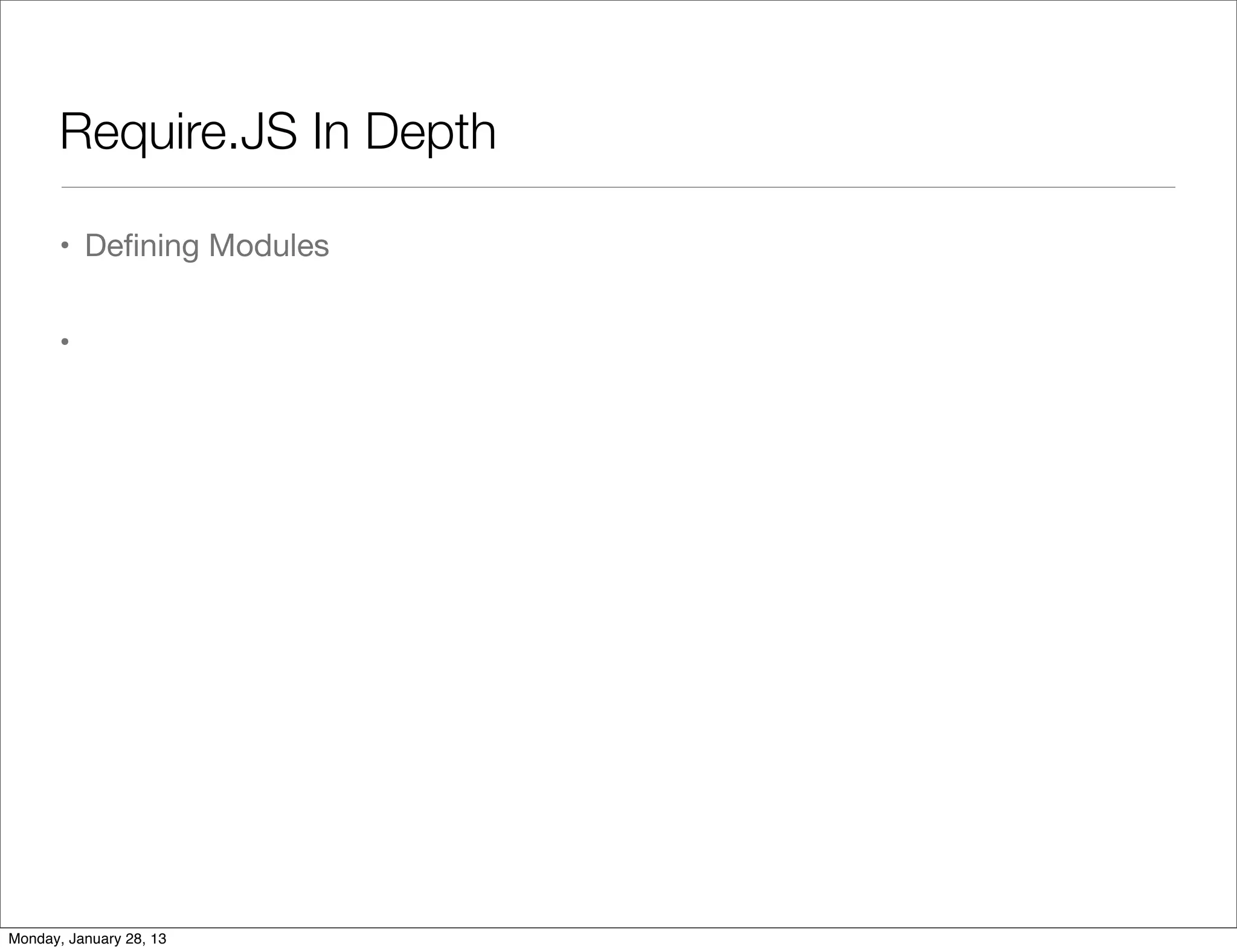Click the date "Monday, January 28, 13"
Screen dimensions: 1237x952
tap(88, 939)
